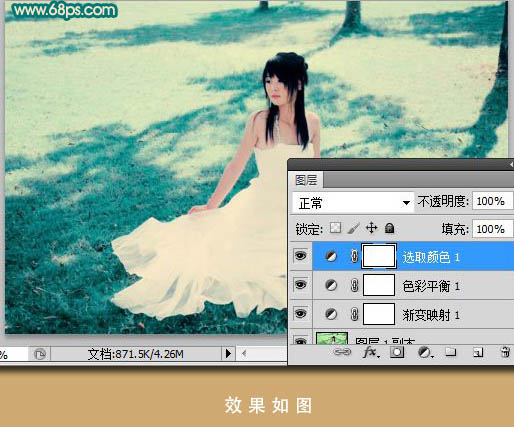Hide the 选取颜色 1 layer eye

[x=300, y=256]
